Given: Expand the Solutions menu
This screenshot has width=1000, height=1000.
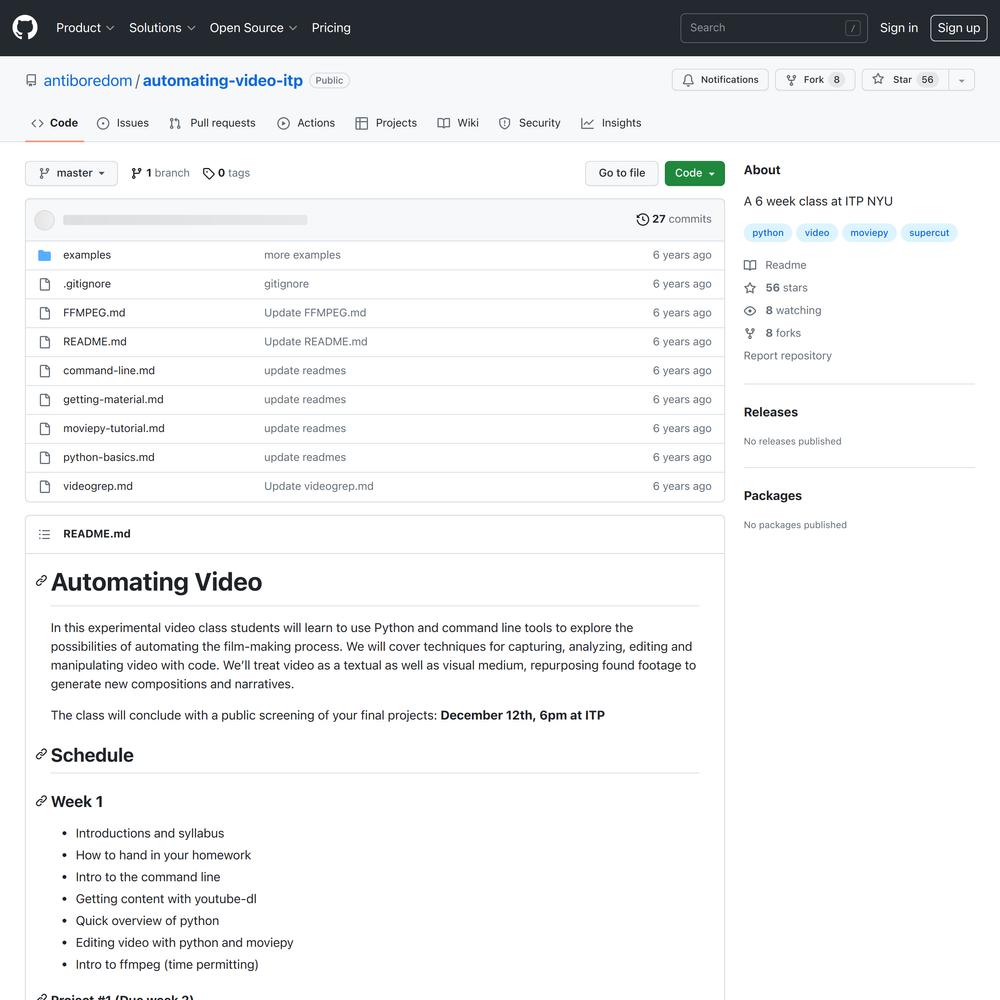Looking at the screenshot, I should coord(161,27).
